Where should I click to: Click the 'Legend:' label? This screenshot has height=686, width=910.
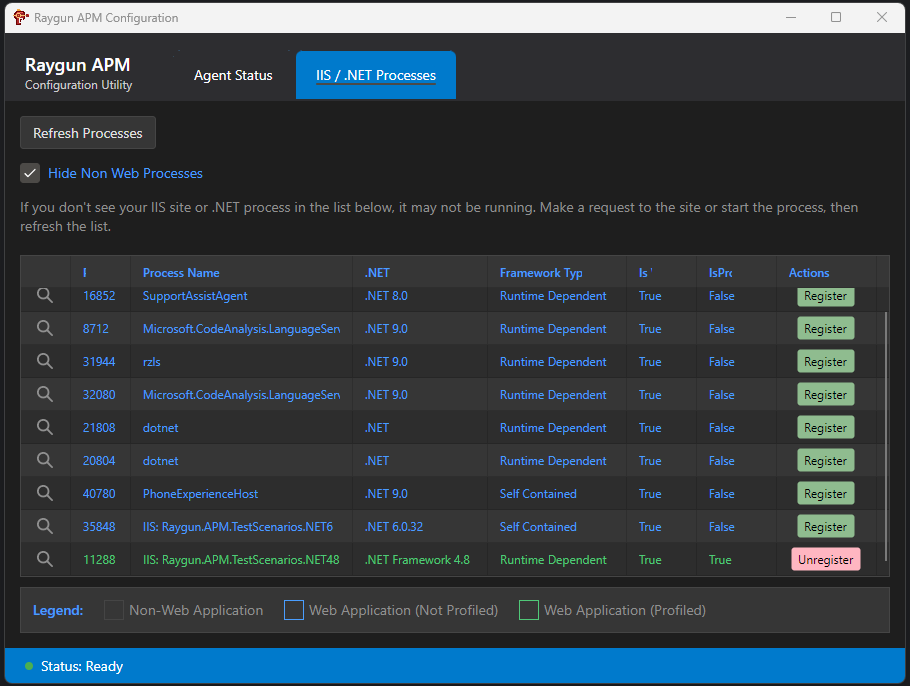pyautogui.click(x=58, y=610)
